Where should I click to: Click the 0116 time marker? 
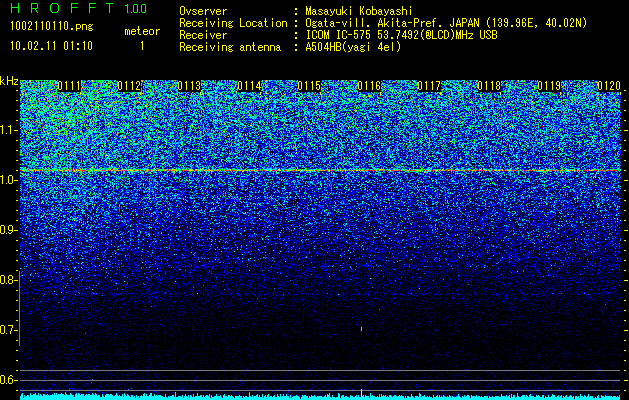coord(369,86)
